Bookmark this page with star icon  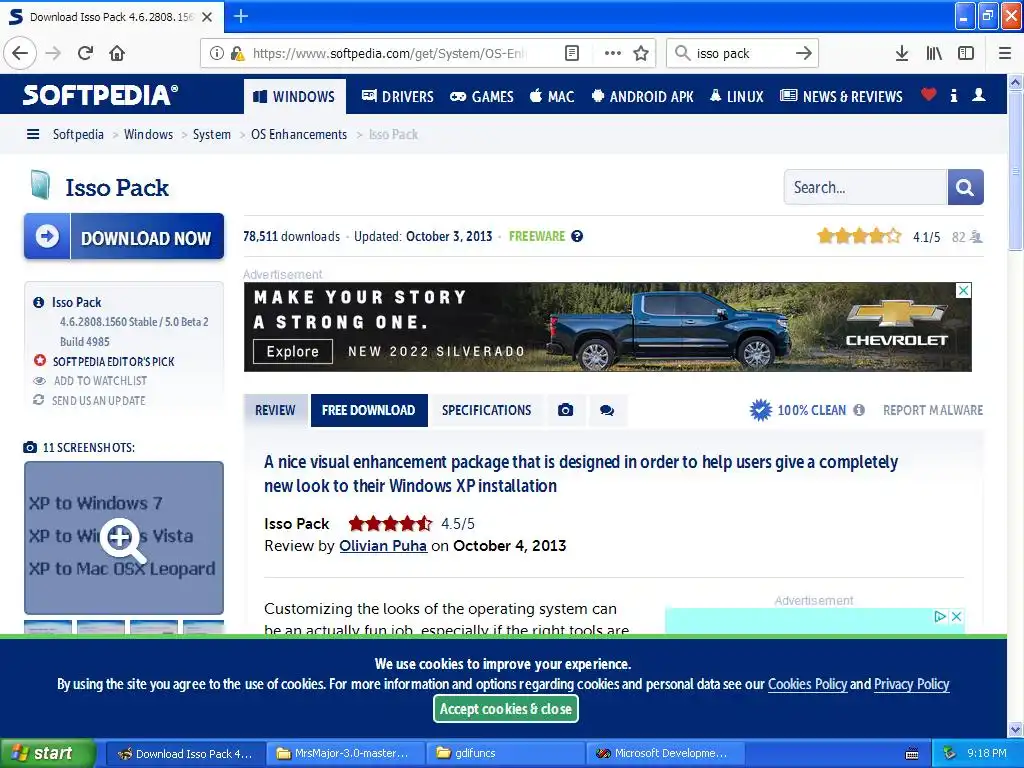[641, 53]
